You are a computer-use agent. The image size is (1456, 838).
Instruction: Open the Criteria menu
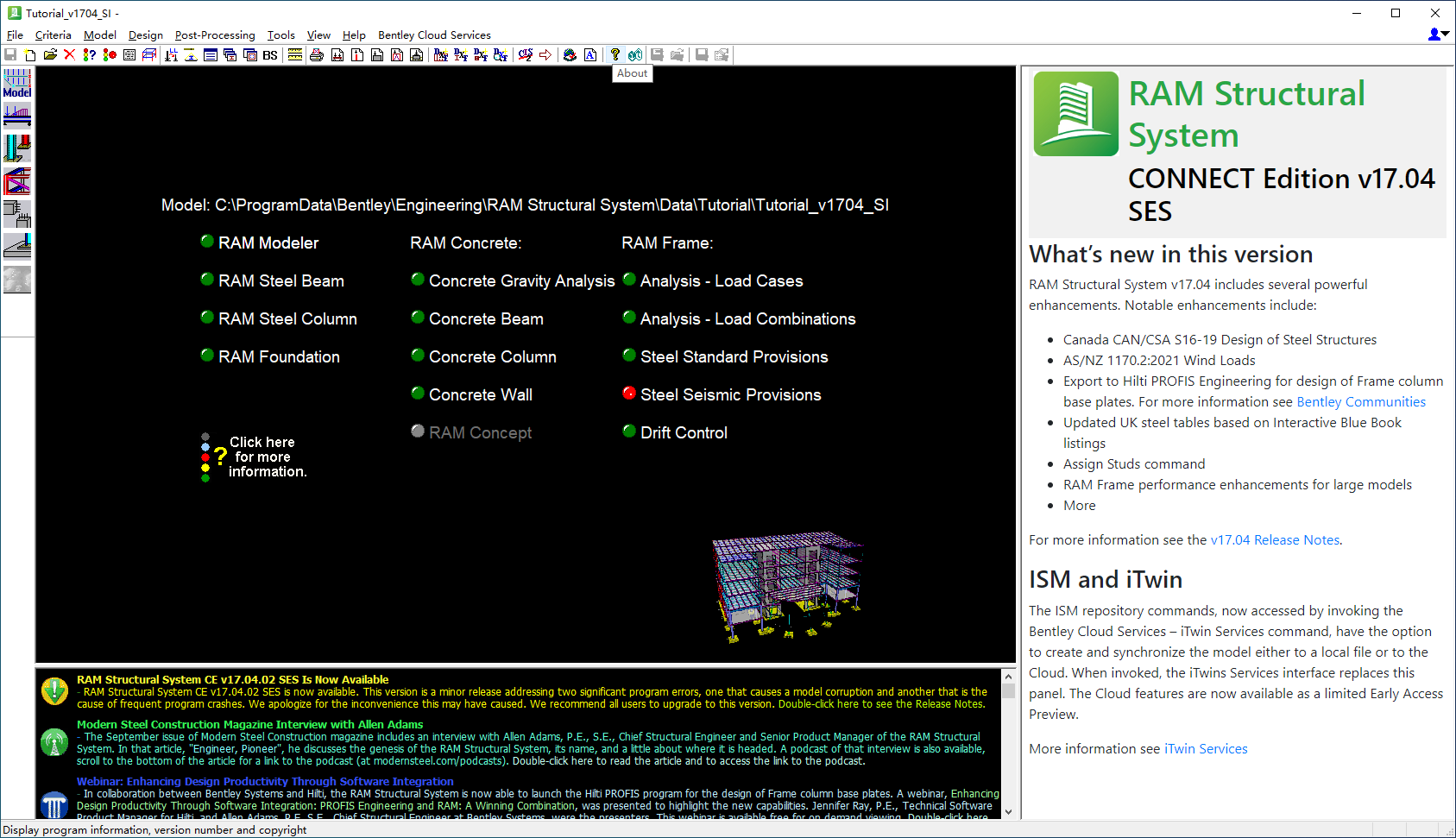(54, 35)
